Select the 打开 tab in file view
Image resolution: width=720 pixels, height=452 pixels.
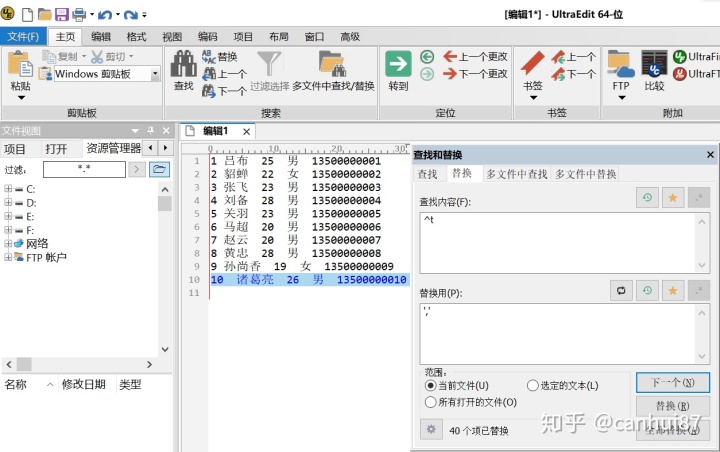tap(56, 149)
